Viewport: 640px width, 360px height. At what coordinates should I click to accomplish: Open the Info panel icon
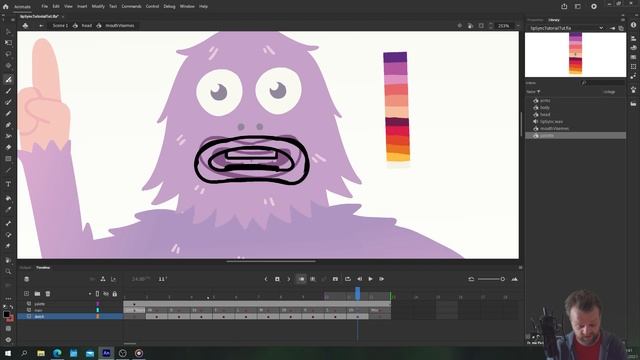tap(633, 25)
